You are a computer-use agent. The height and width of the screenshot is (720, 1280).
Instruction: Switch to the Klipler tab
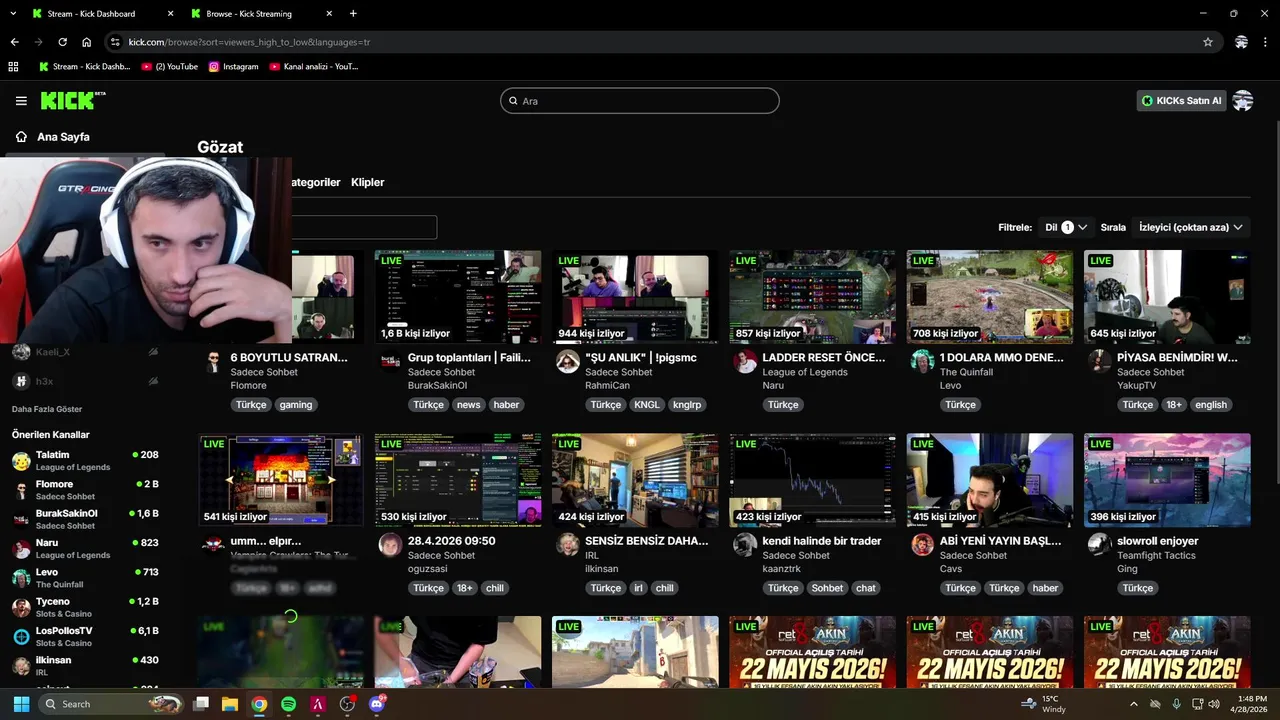coord(368,182)
